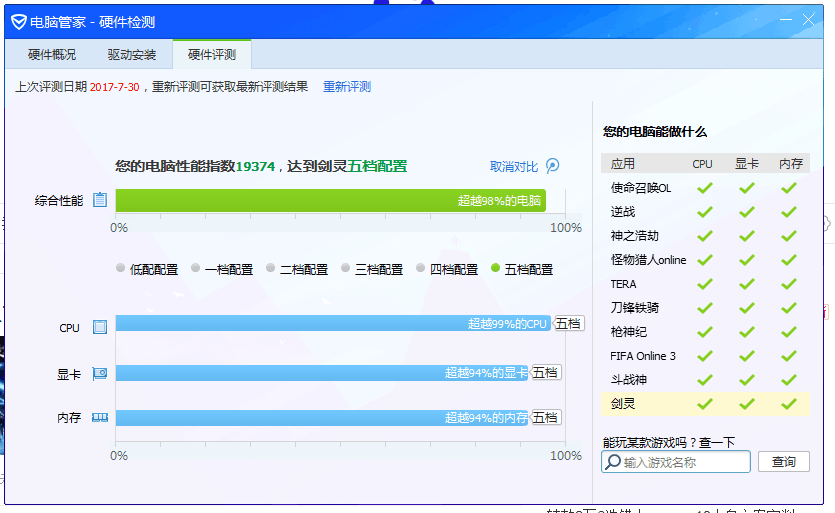
Task: Click the 显卡 checkmark for 刀锋铁骑
Action: [747, 307]
